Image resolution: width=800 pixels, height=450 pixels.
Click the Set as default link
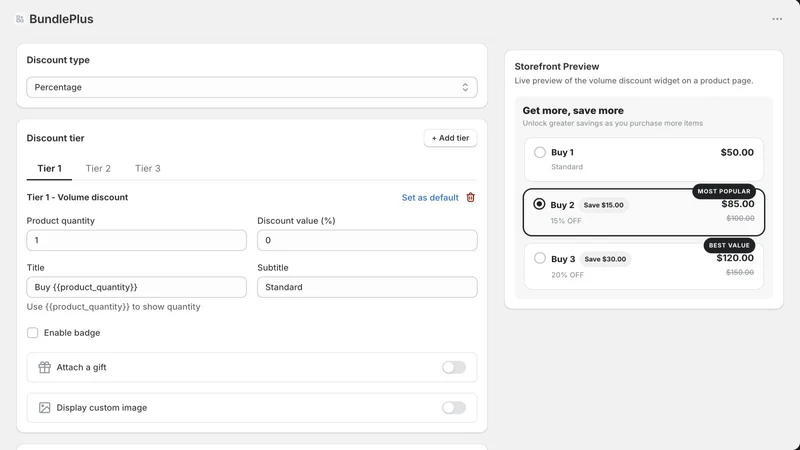[430, 197]
